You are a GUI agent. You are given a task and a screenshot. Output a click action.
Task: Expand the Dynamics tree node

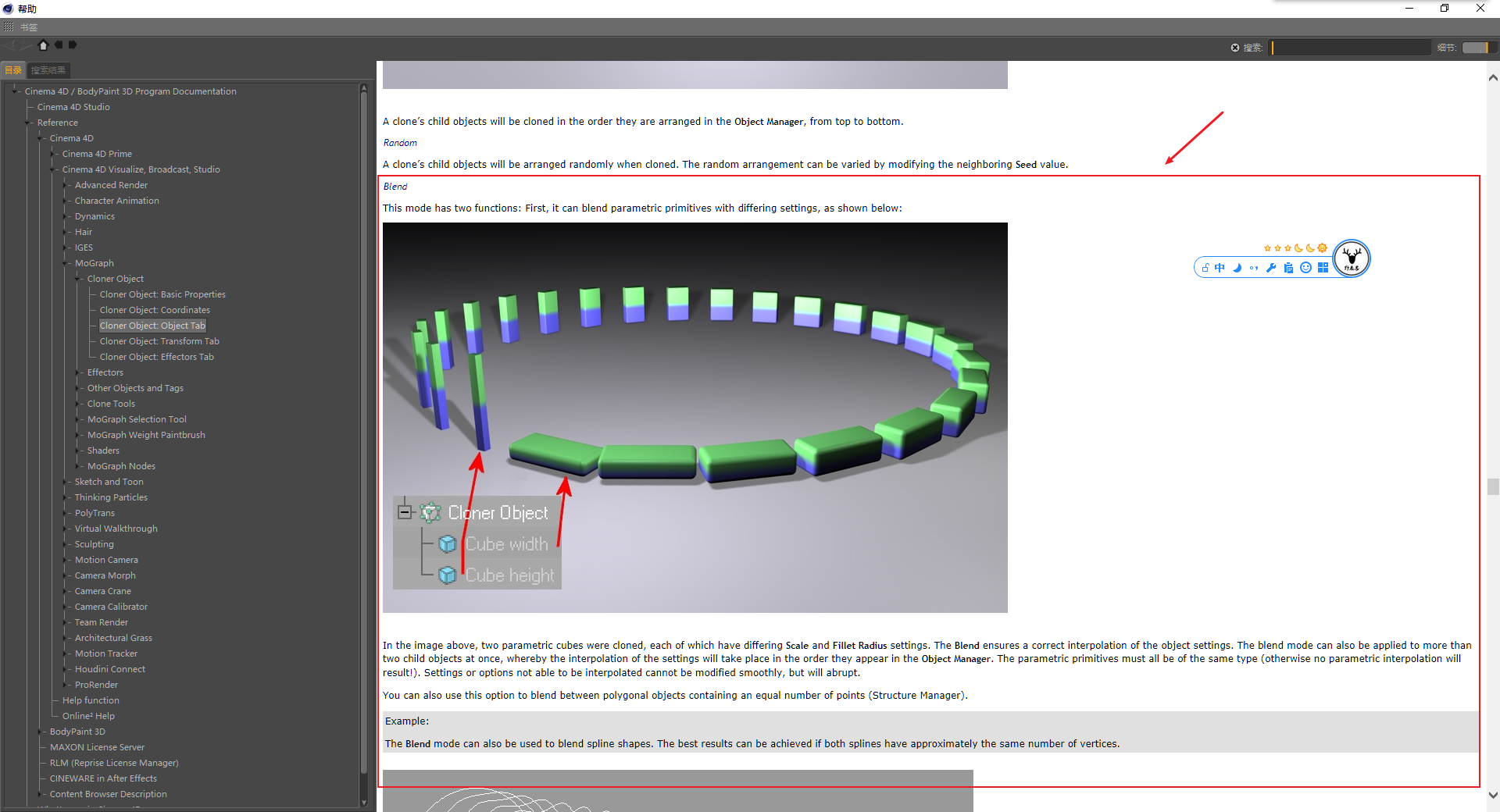(x=66, y=216)
